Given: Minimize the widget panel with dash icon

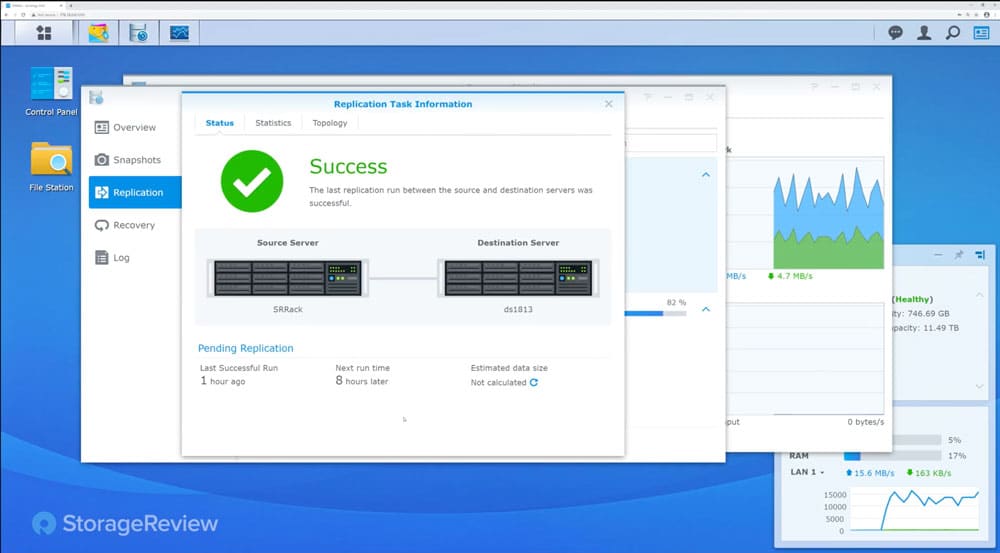Looking at the screenshot, I should (x=938, y=254).
